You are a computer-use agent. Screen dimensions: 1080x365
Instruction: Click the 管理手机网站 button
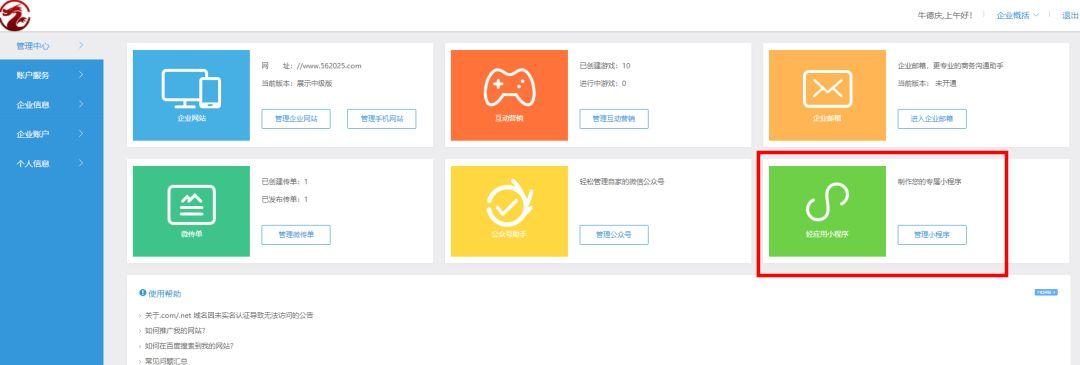(x=382, y=118)
